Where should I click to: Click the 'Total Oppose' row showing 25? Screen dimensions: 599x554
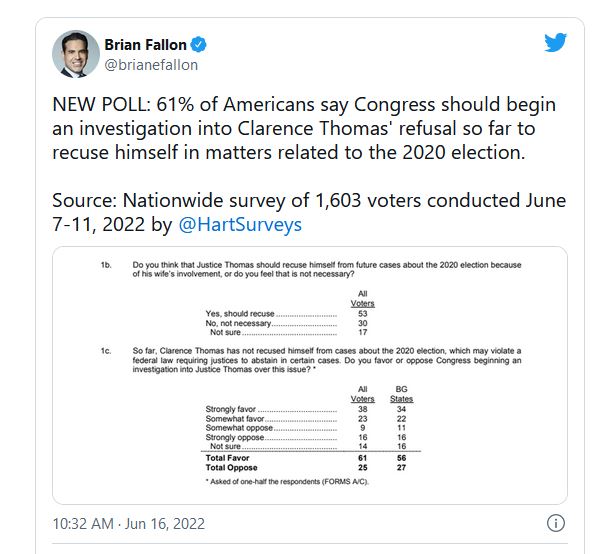pos(306,467)
